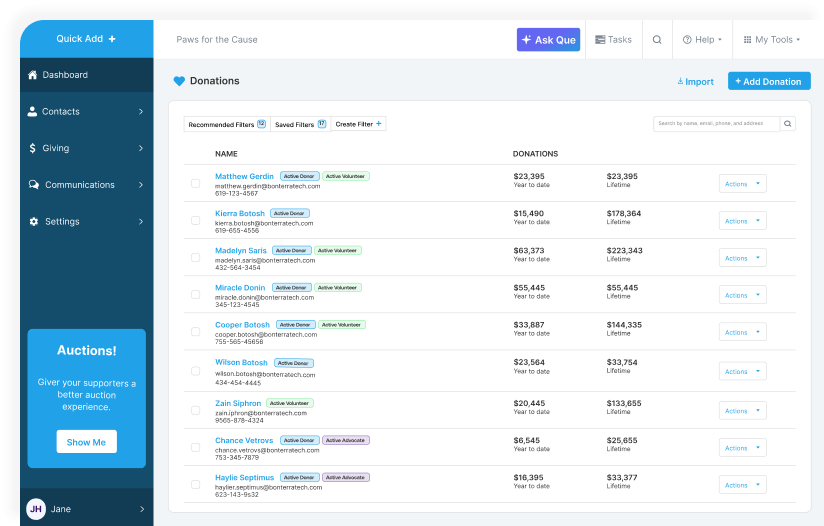Viewport: 824px width, 526px height.
Task: Open Actions dropdown for Haylie Septimus
Action: click(742, 485)
